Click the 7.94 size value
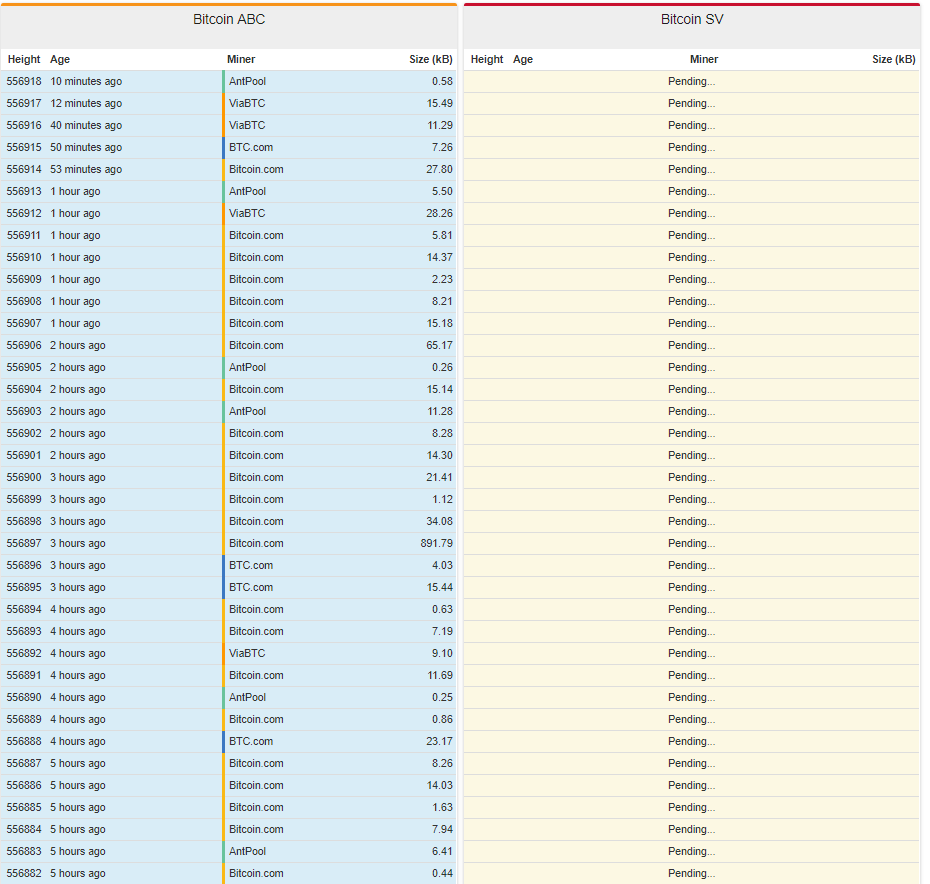Viewport: 930px width, 884px height. click(x=442, y=829)
